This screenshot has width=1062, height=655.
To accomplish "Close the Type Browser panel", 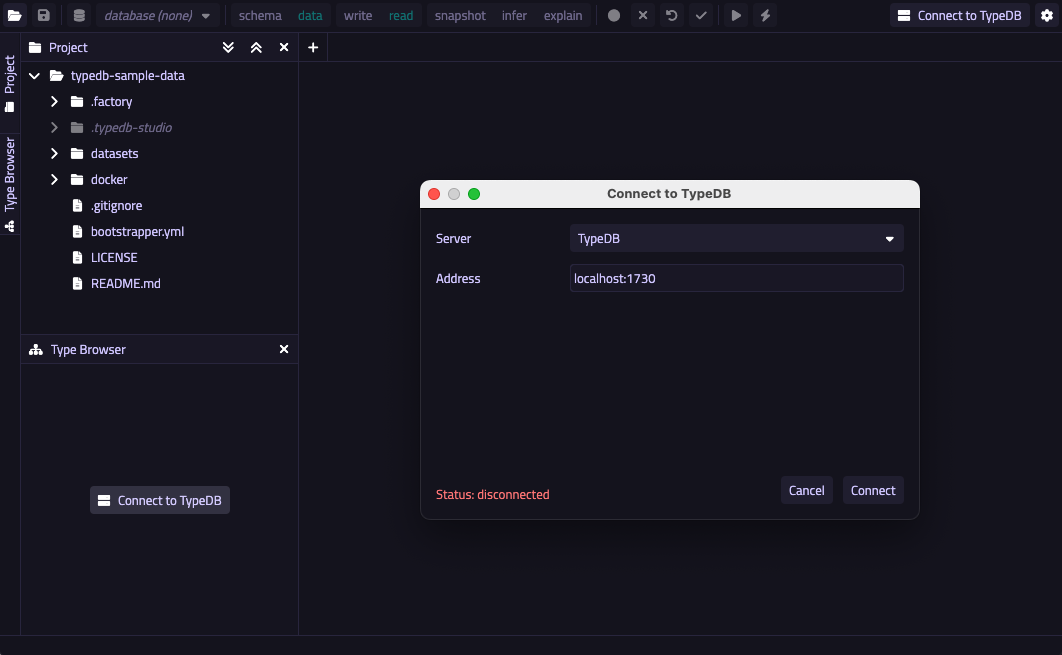I will click(x=284, y=350).
